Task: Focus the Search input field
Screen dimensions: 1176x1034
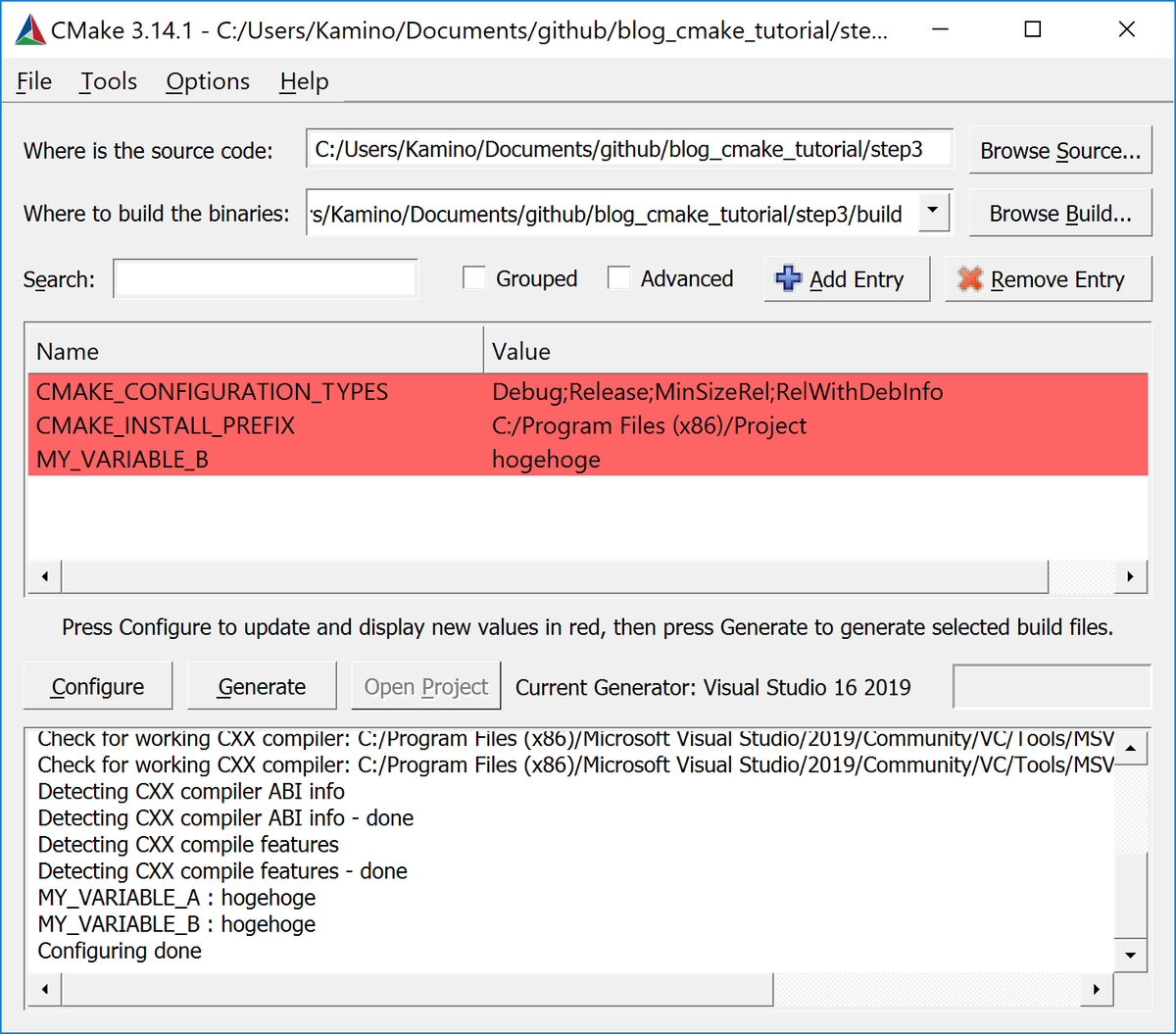Action: pyautogui.click(x=266, y=278)
